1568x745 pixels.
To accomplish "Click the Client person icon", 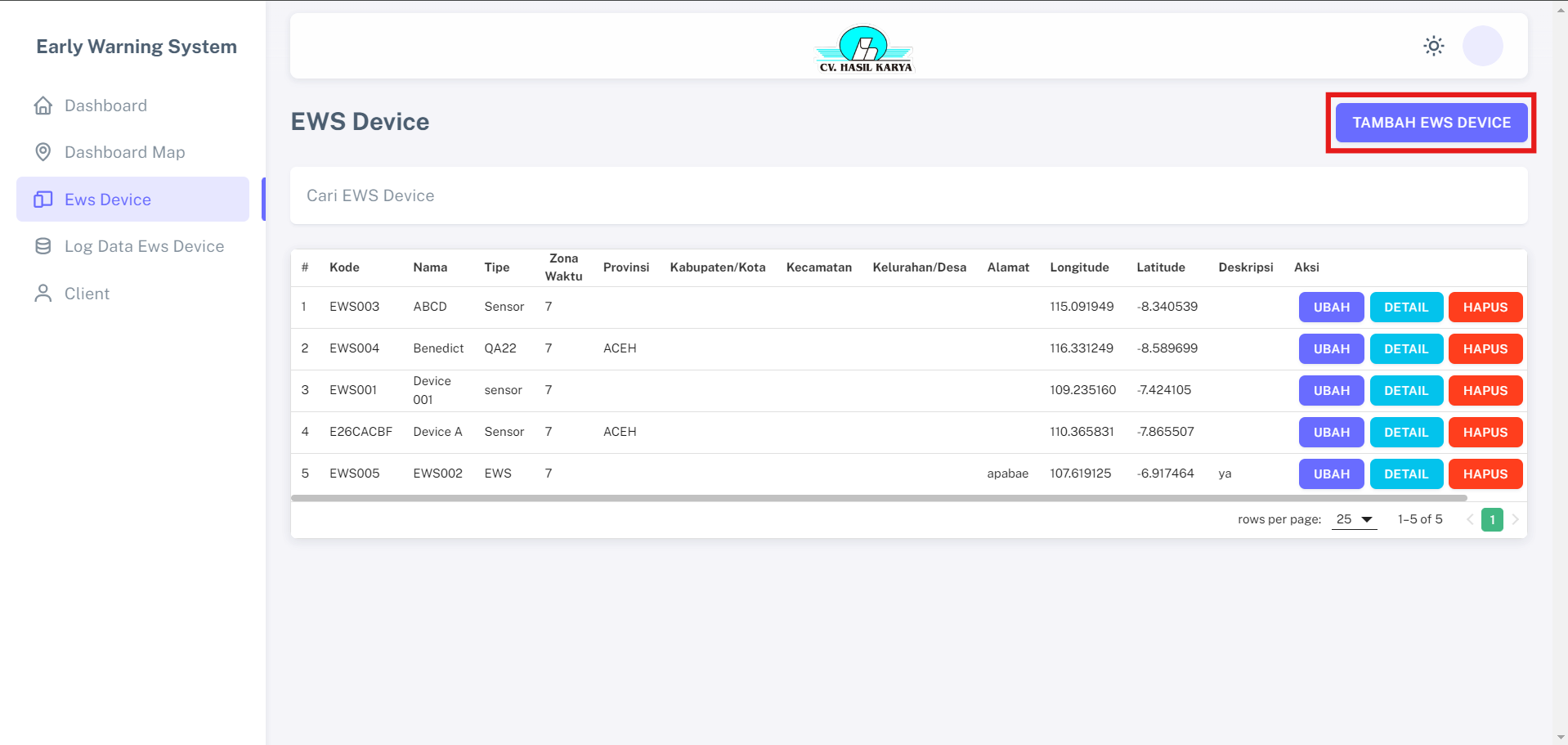I will click(x=43, y=294).
